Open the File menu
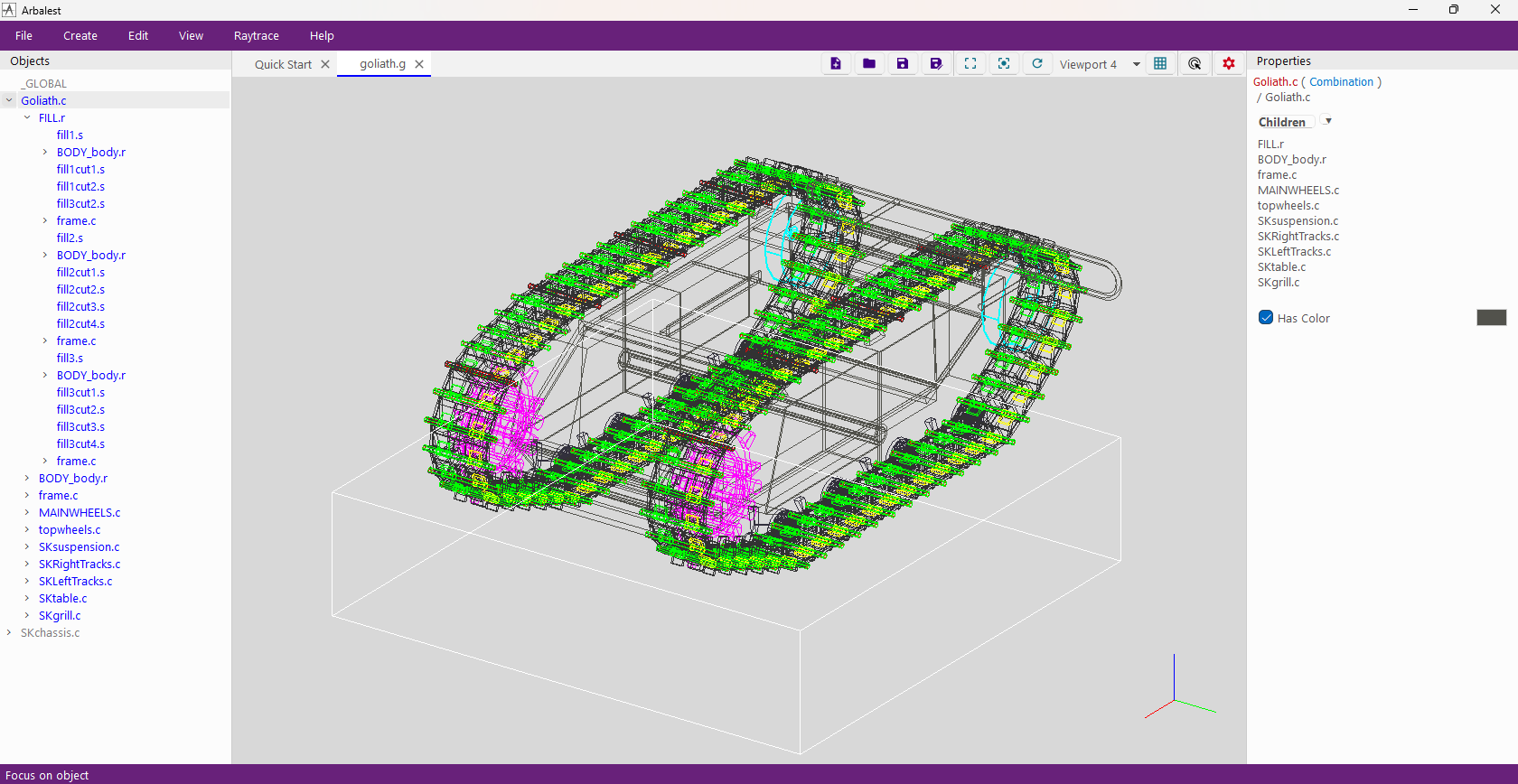Image resolution: width=1518 pixels, height=784 pixels. (x=24, y=36)
